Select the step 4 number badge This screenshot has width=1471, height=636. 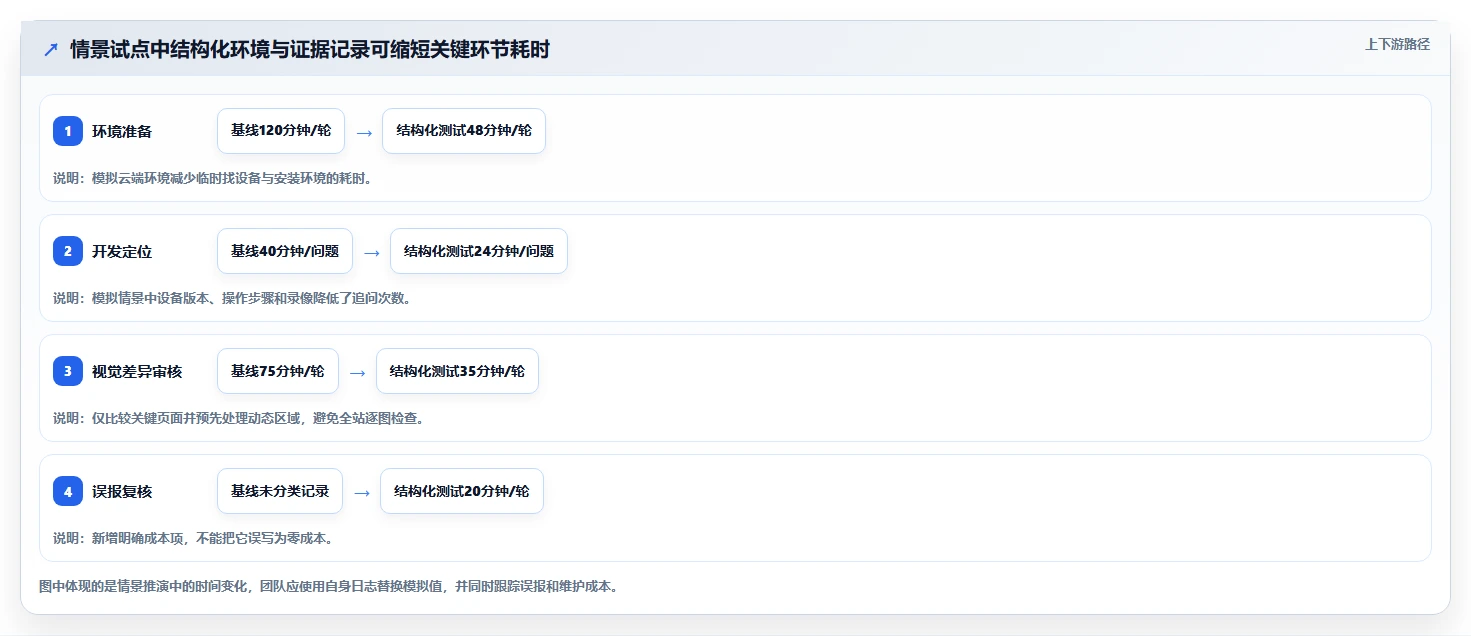pyautogui.click(x=68, y=491)
